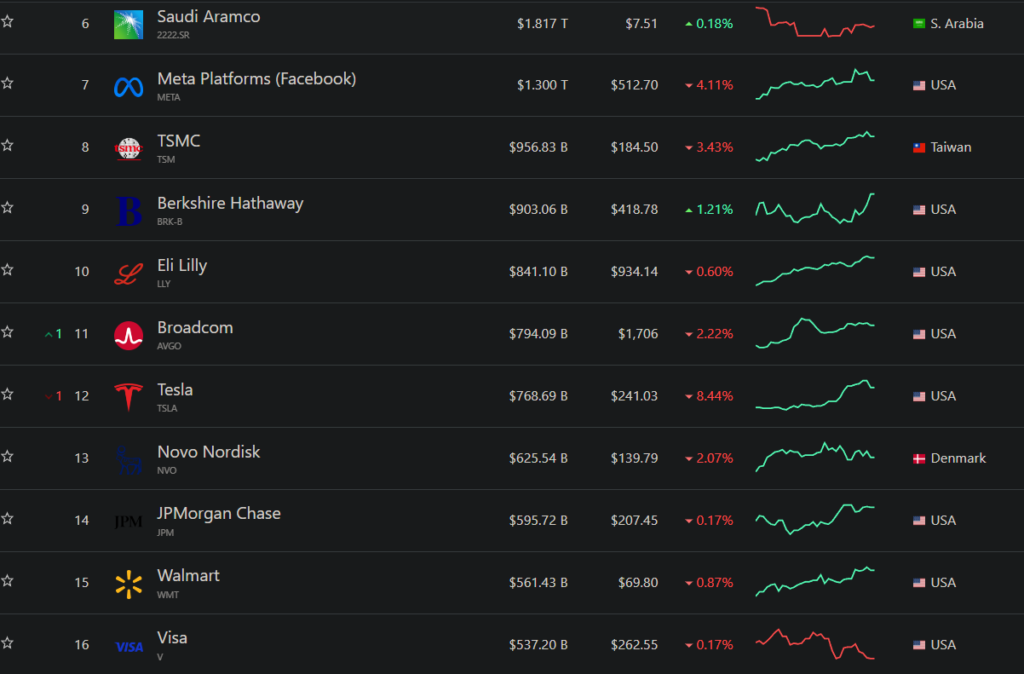Toggle the Visa favorite star
The height and width of the screenshot is (674, 1024).
coord(7,643)
